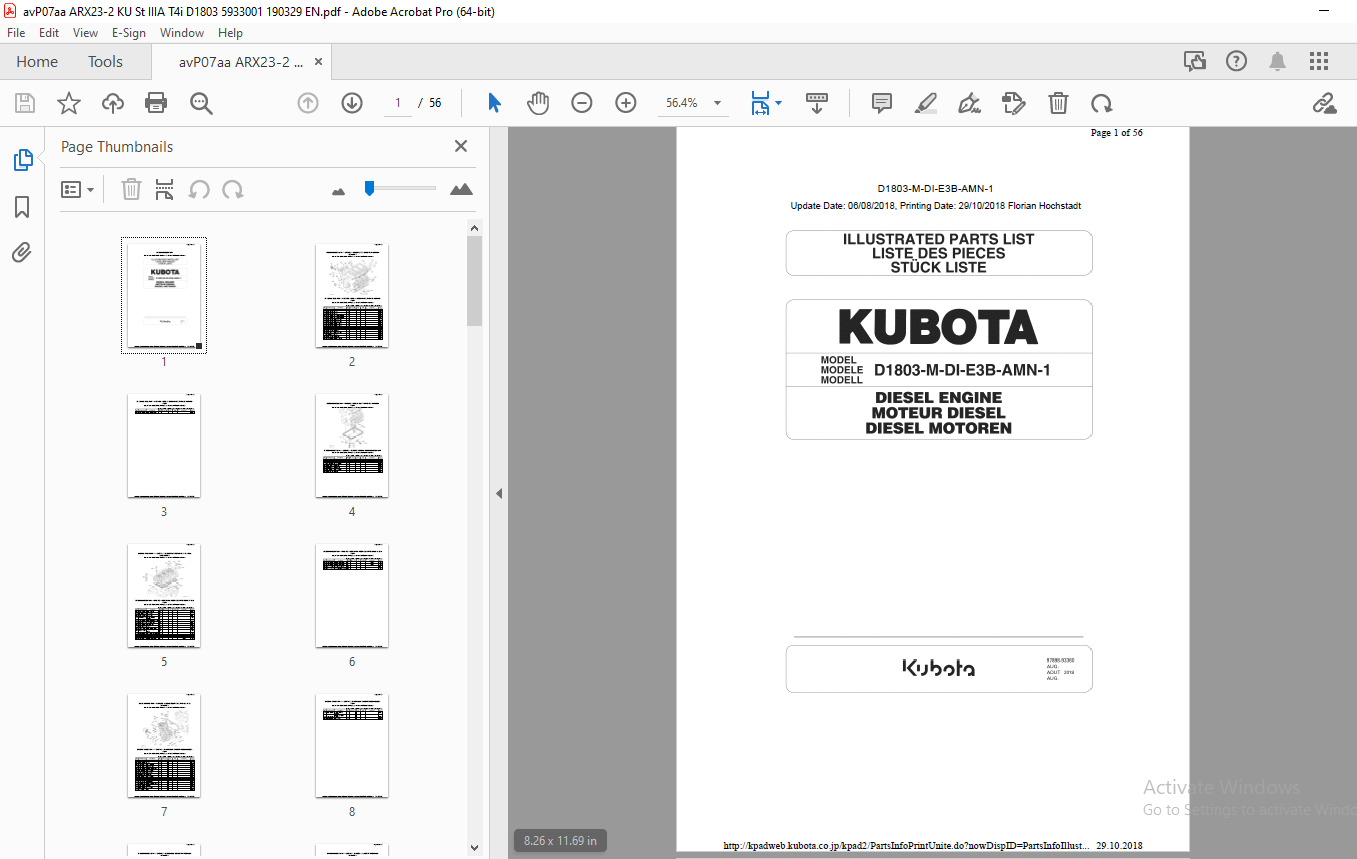Go to next page arrow

pyautogui.click(x=352, y=103)
